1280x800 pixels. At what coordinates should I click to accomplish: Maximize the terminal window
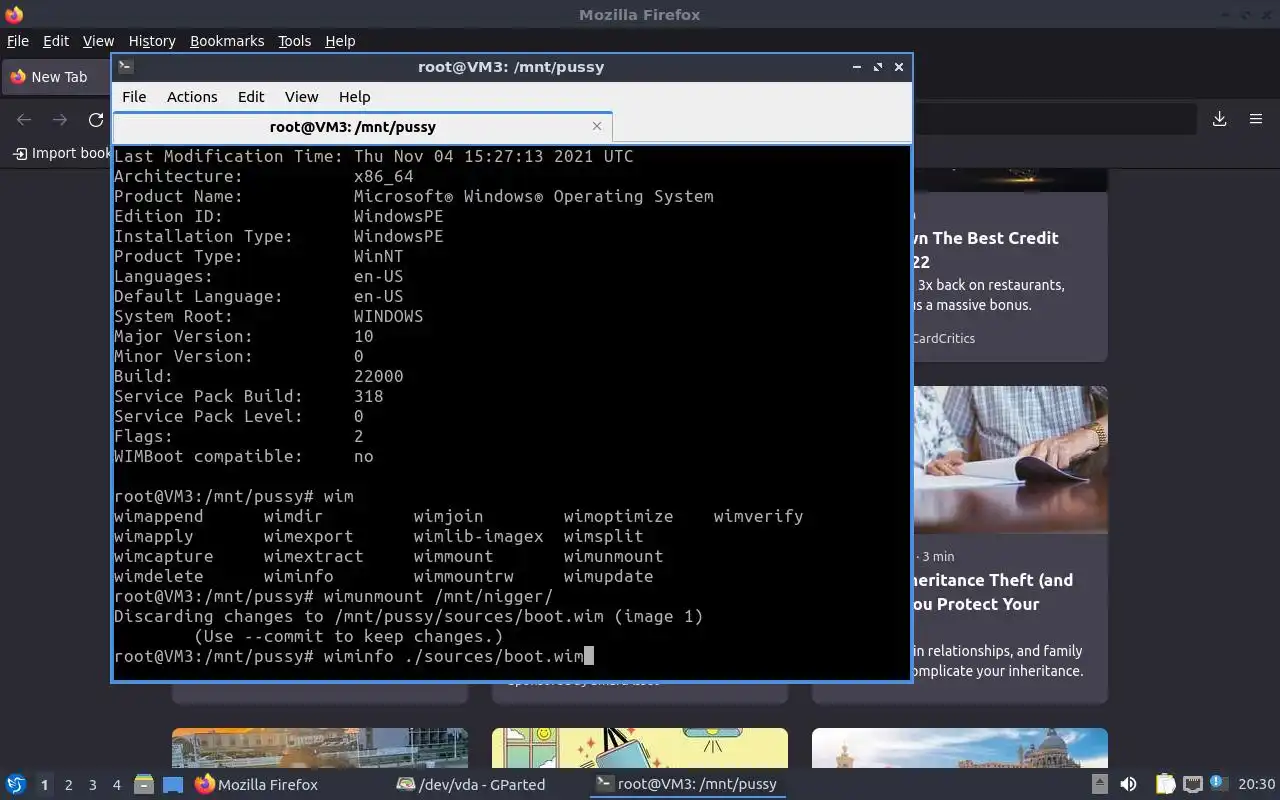point(878,67)
